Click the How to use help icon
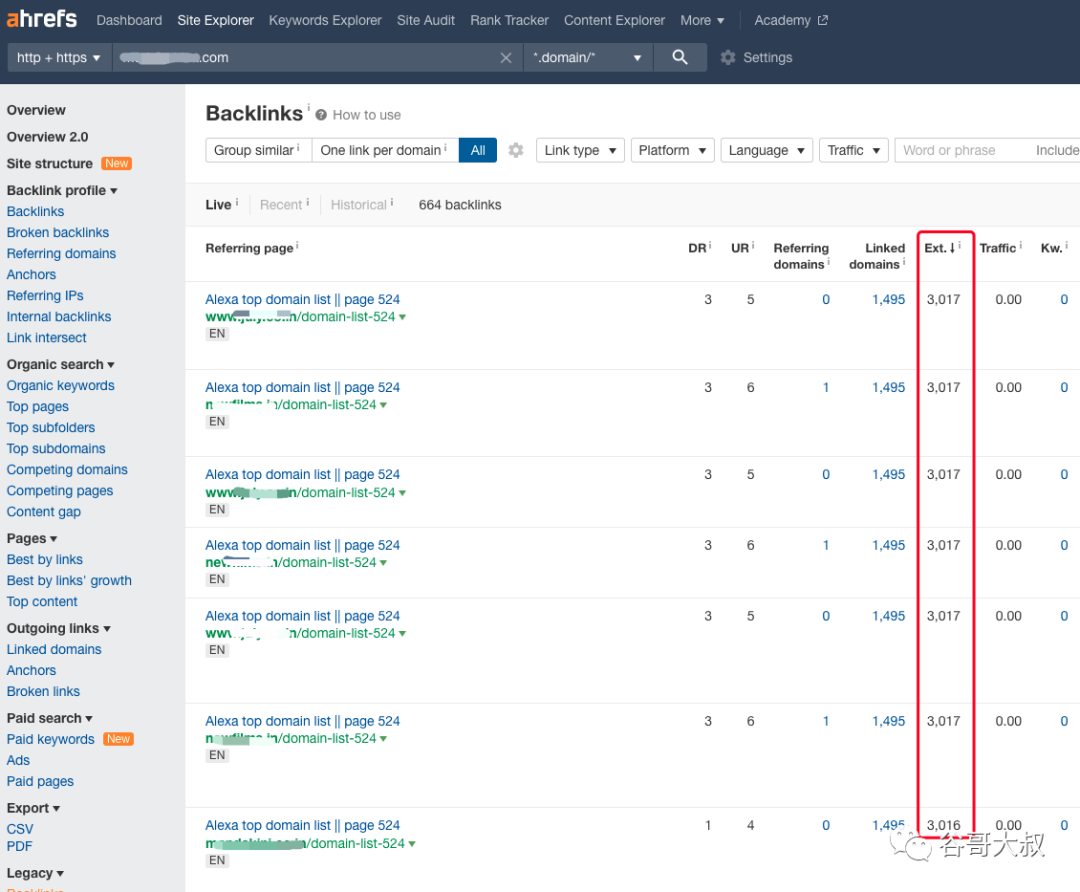1080x892 pixels. click(x=321, y=115)
